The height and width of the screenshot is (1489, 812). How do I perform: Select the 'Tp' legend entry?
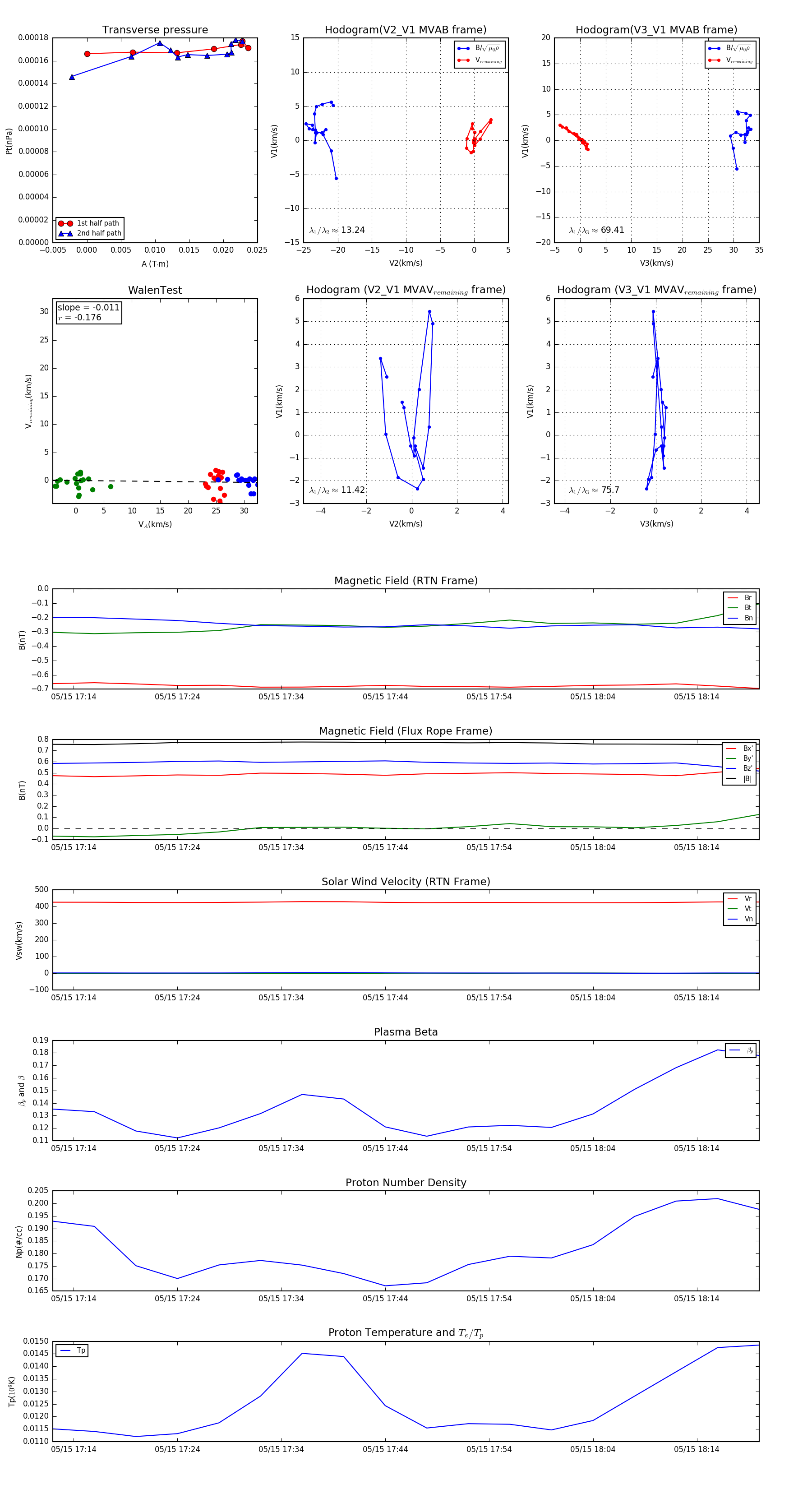pos(72,1351)
